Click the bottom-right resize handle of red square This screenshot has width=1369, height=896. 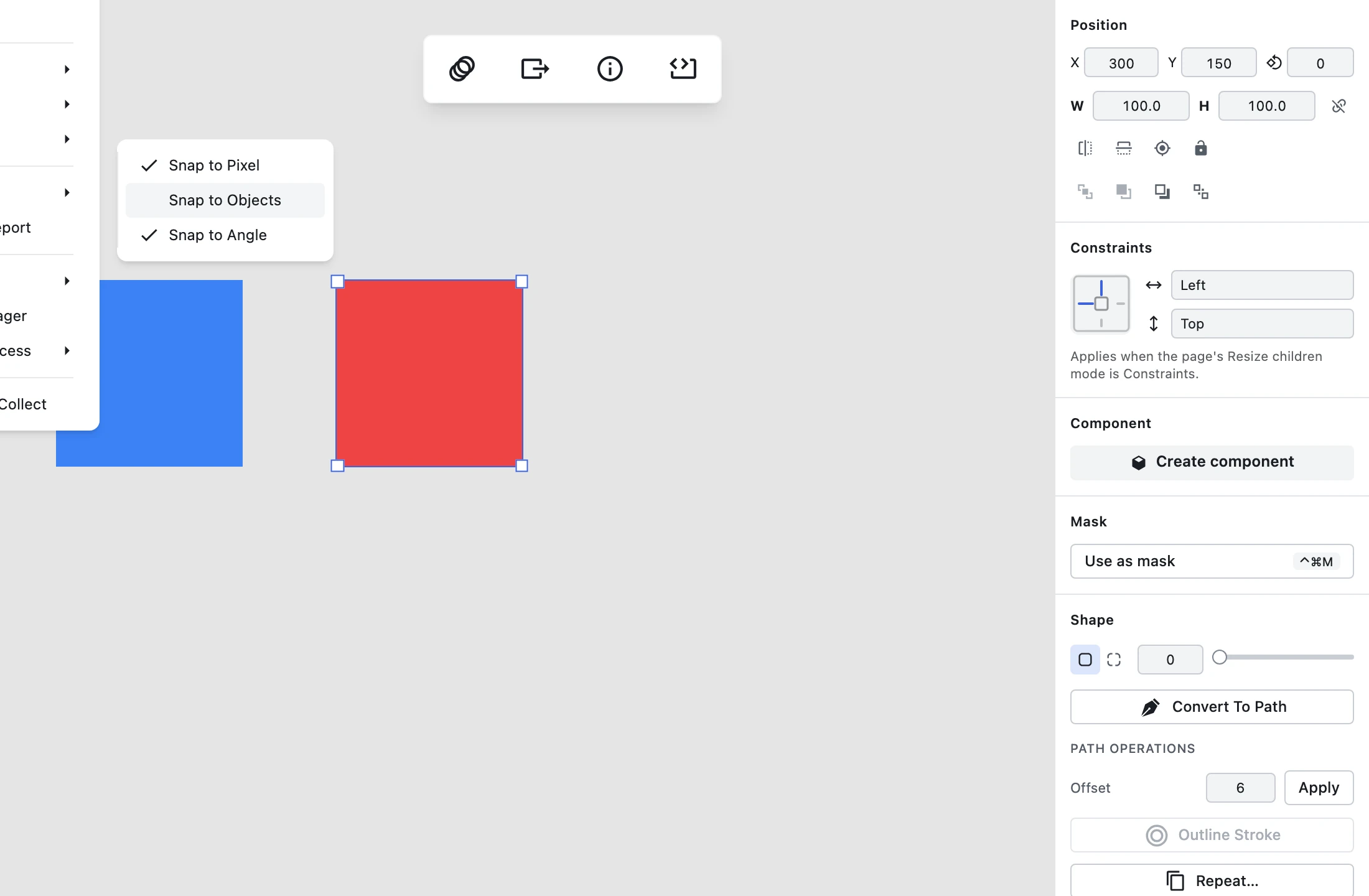[521, 465]
